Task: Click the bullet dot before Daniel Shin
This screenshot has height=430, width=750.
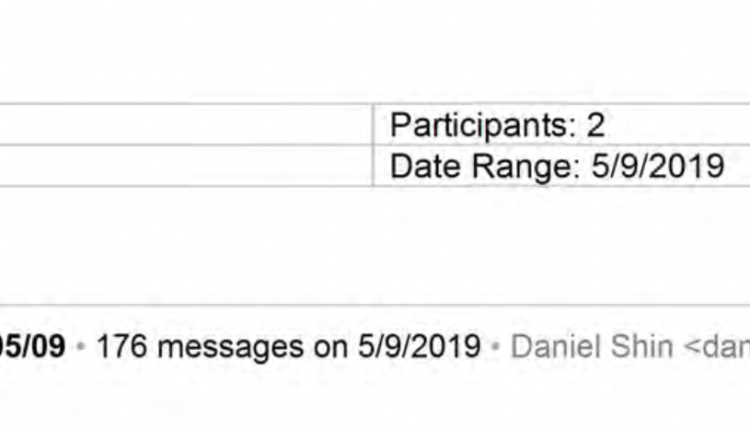Action: pos(495,347)
